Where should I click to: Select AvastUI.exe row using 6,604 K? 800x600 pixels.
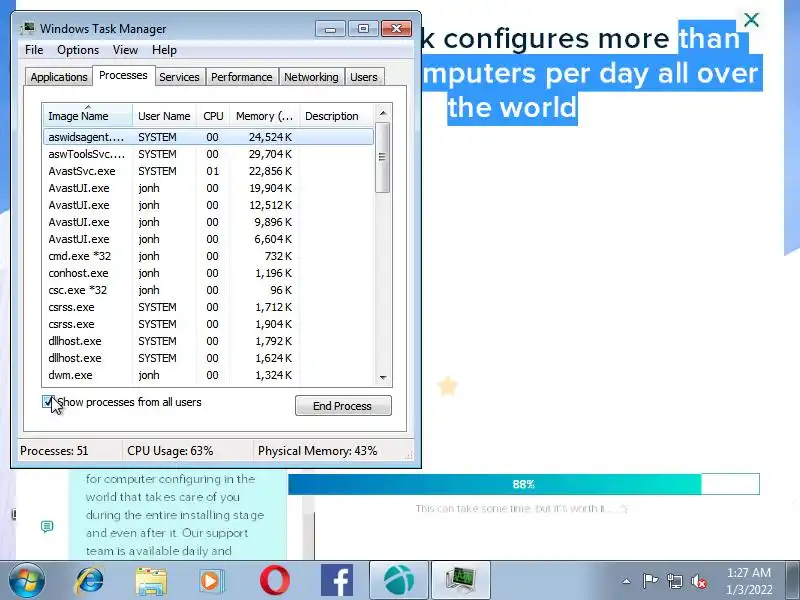208,239
